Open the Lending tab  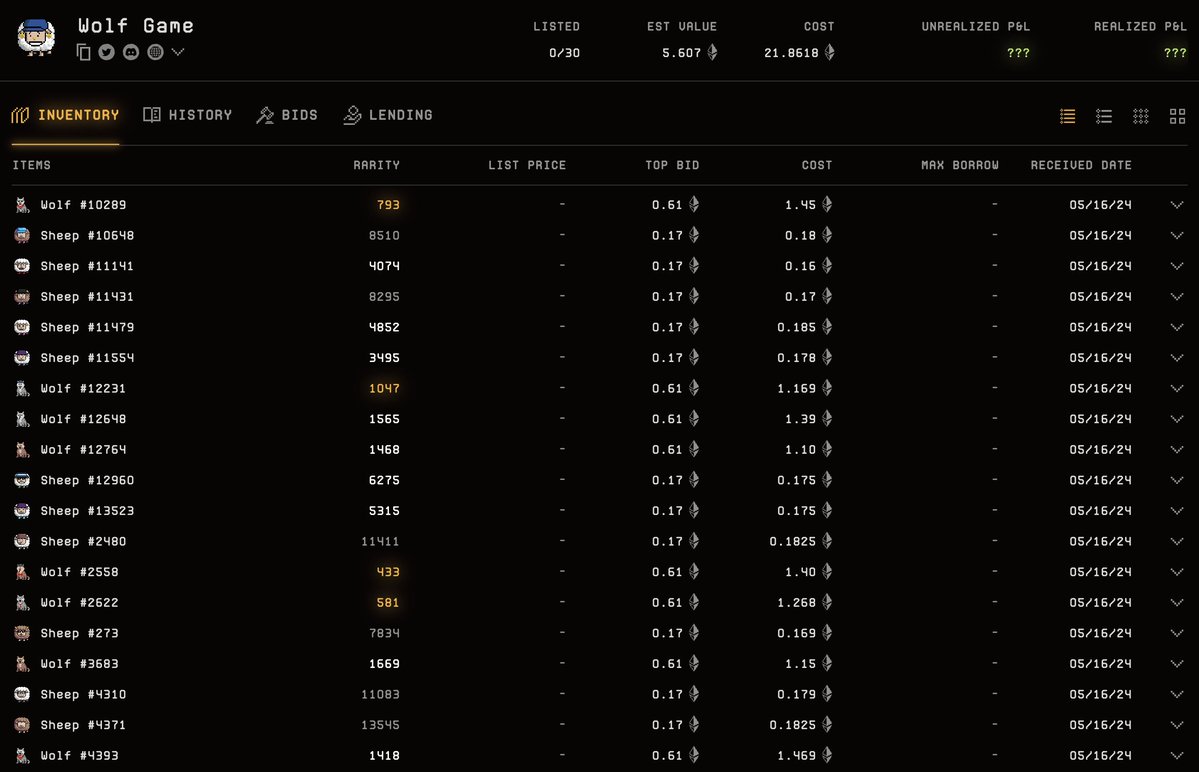coord(388,115)
